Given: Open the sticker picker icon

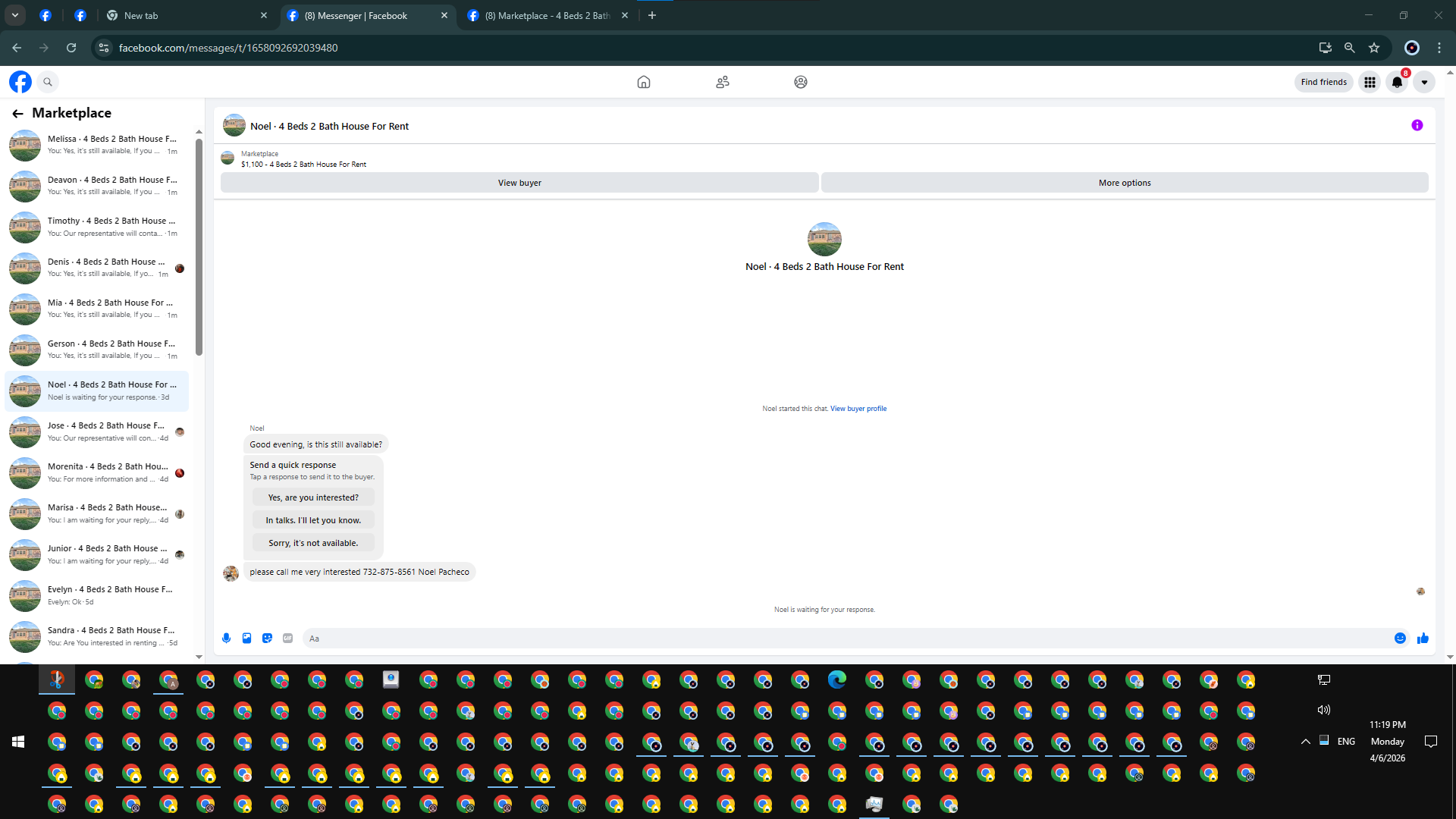Looking at the screenshot, I should click(x=267, y=639).
